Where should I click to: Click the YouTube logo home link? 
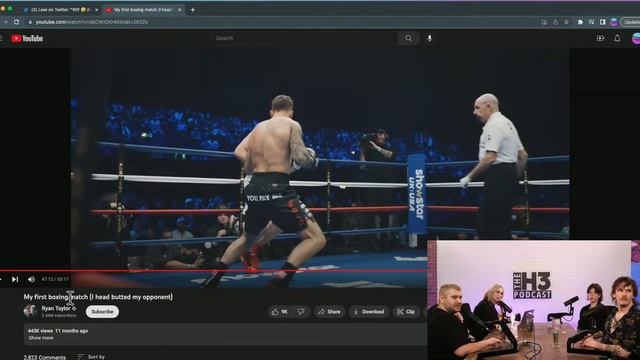[x=27, y=38]
